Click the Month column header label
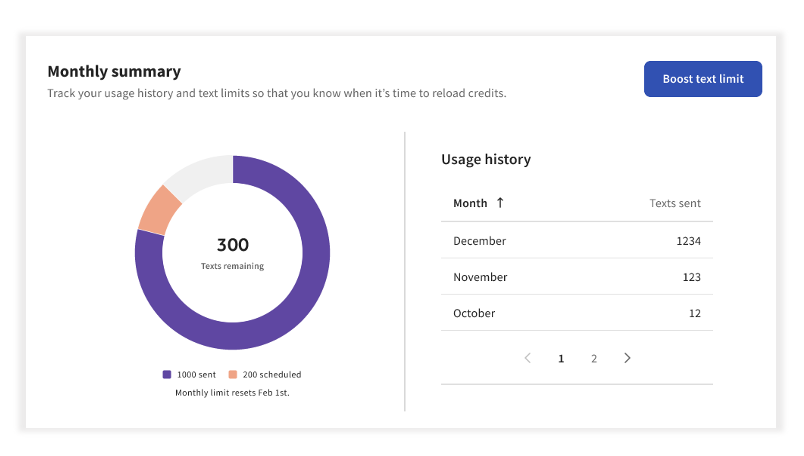The image size is (804, 456). [x=470, y=203]
